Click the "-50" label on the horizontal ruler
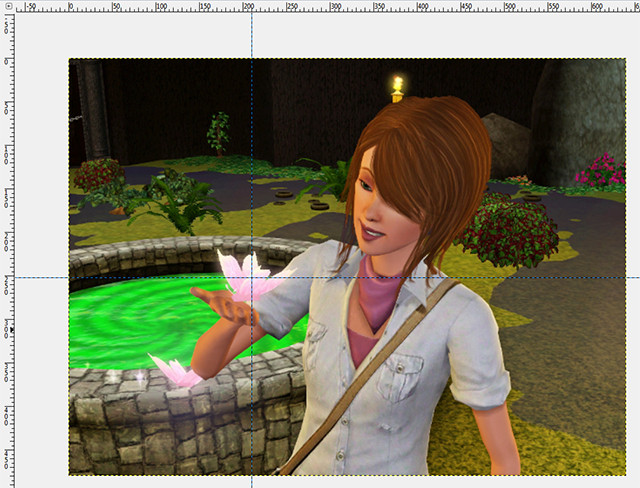Image resolution: width=640 pixels, height=488 pixels. pos(31,7)
